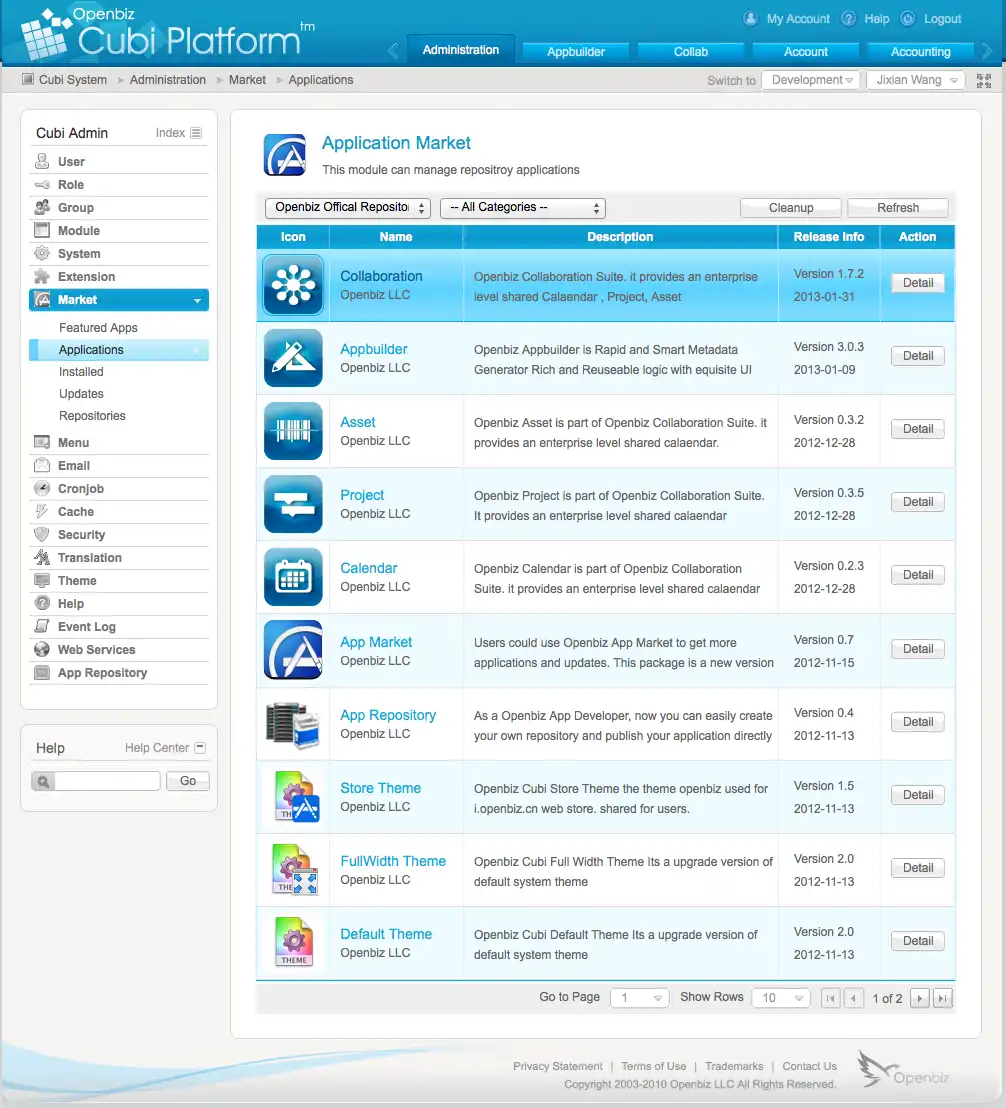Click the Store Theme icon
Image resolution: width=1006 pixels, height=1108 pixels.
tap(295, 797)
